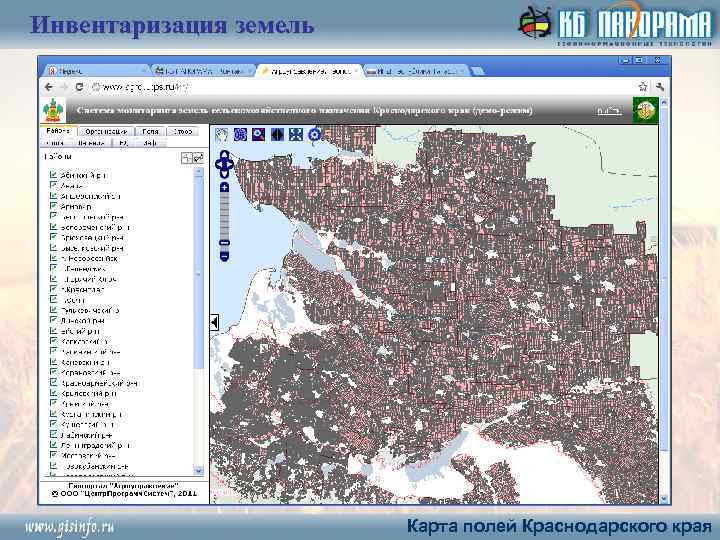Viewport: 720px width, 540px height.
Task: Click in the browser address bar
Action: [x=358, y=87]
